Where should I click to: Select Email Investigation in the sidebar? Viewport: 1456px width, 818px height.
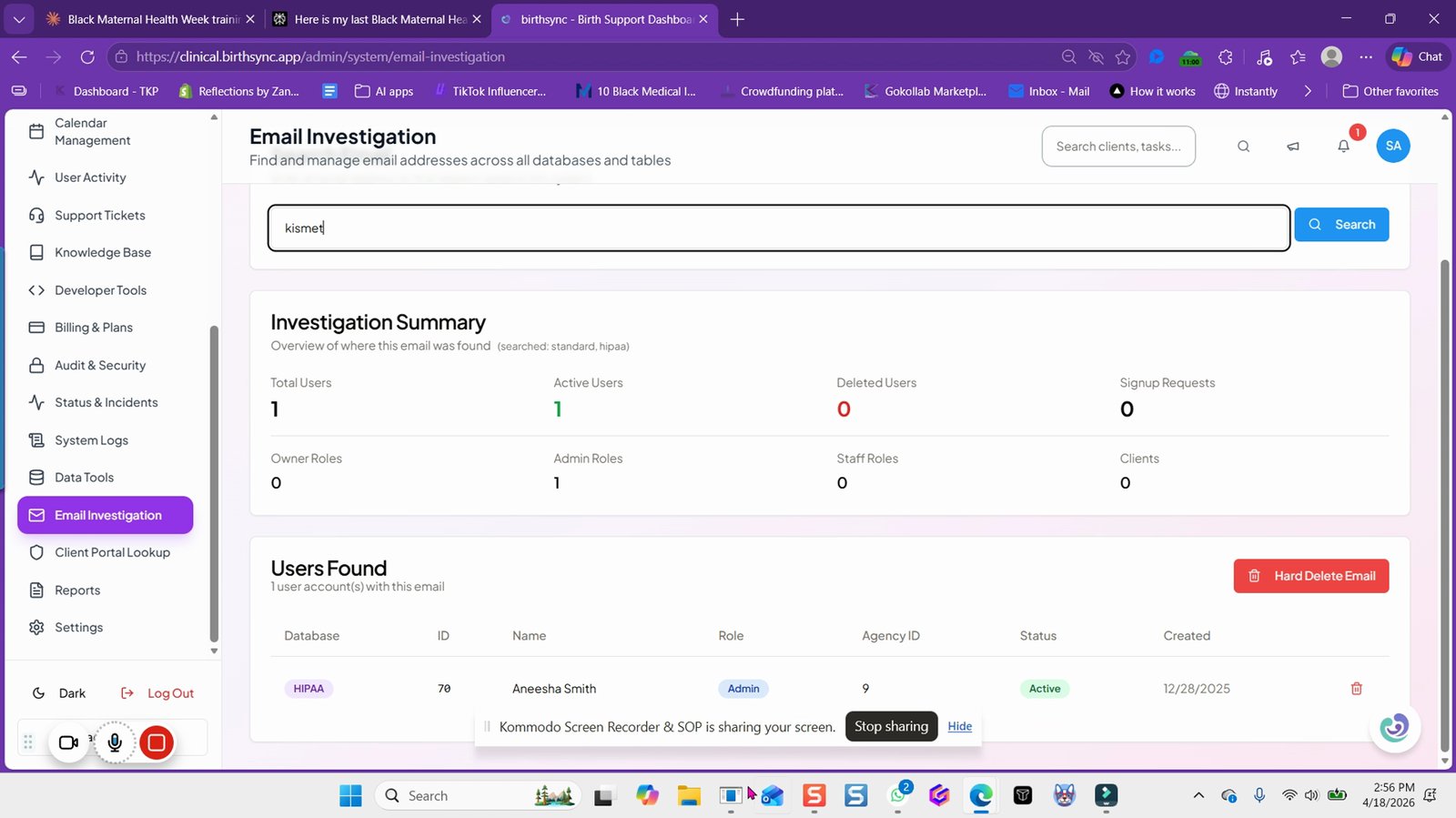click(106, 515)
